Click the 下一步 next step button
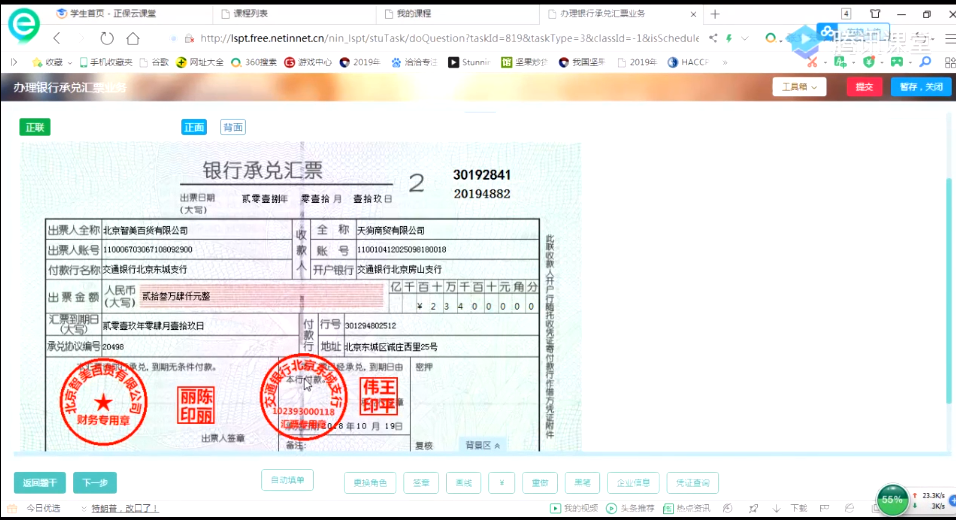This screenshot has width=956, height=520. tap(95, 483)
